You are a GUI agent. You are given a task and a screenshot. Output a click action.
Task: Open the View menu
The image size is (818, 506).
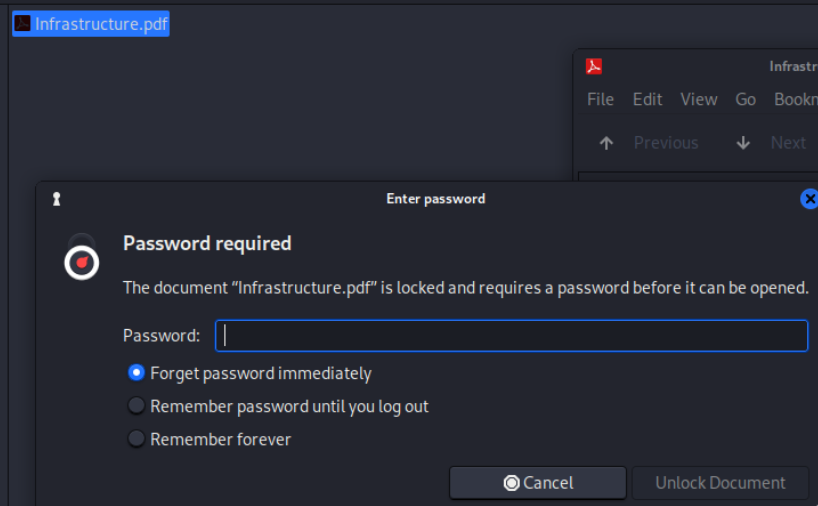pyautogui.click(x=698, y=99)
